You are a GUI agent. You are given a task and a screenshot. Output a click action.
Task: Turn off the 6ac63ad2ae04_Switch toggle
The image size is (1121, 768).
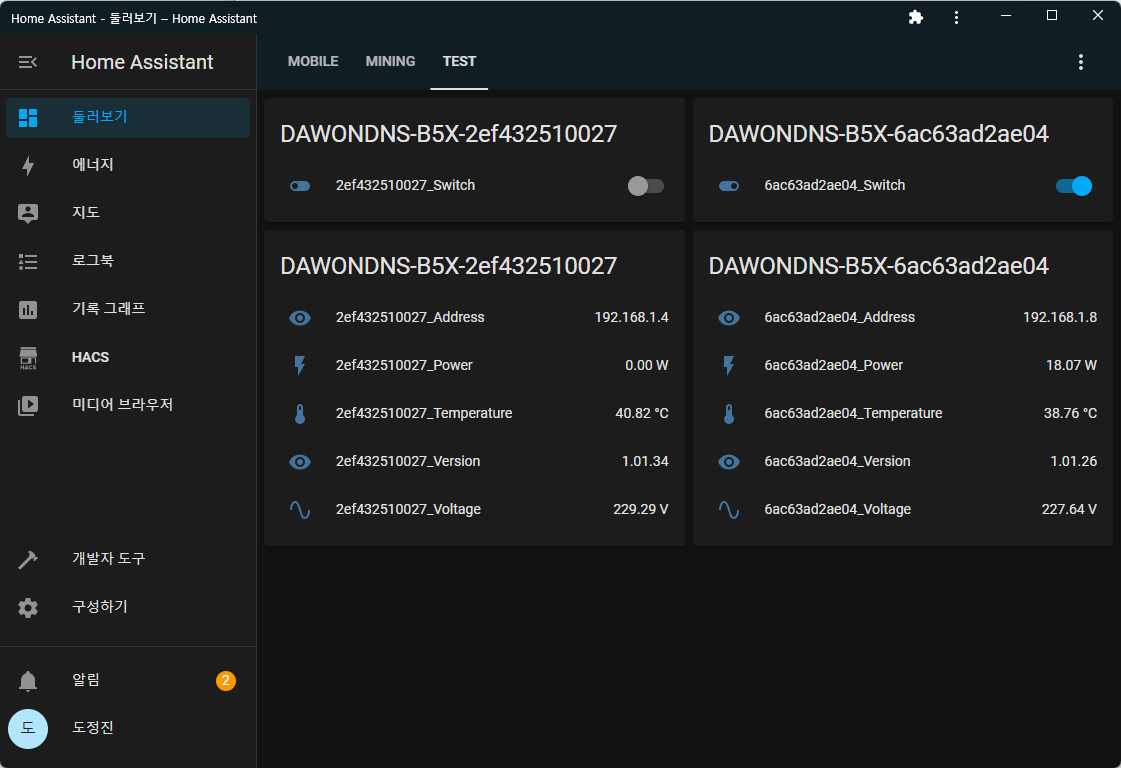coord(1074,186)
